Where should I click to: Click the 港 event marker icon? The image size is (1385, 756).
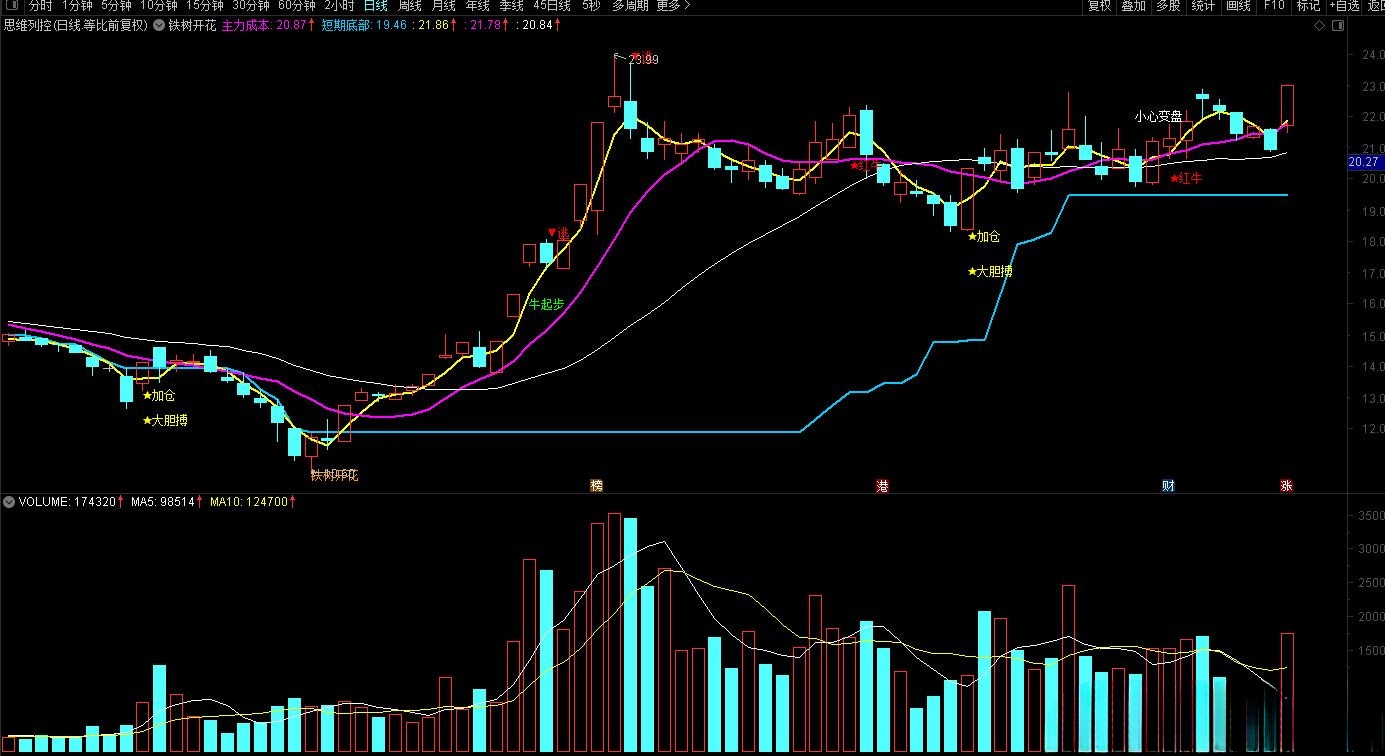pyautogui.click(x=882, y=486)
